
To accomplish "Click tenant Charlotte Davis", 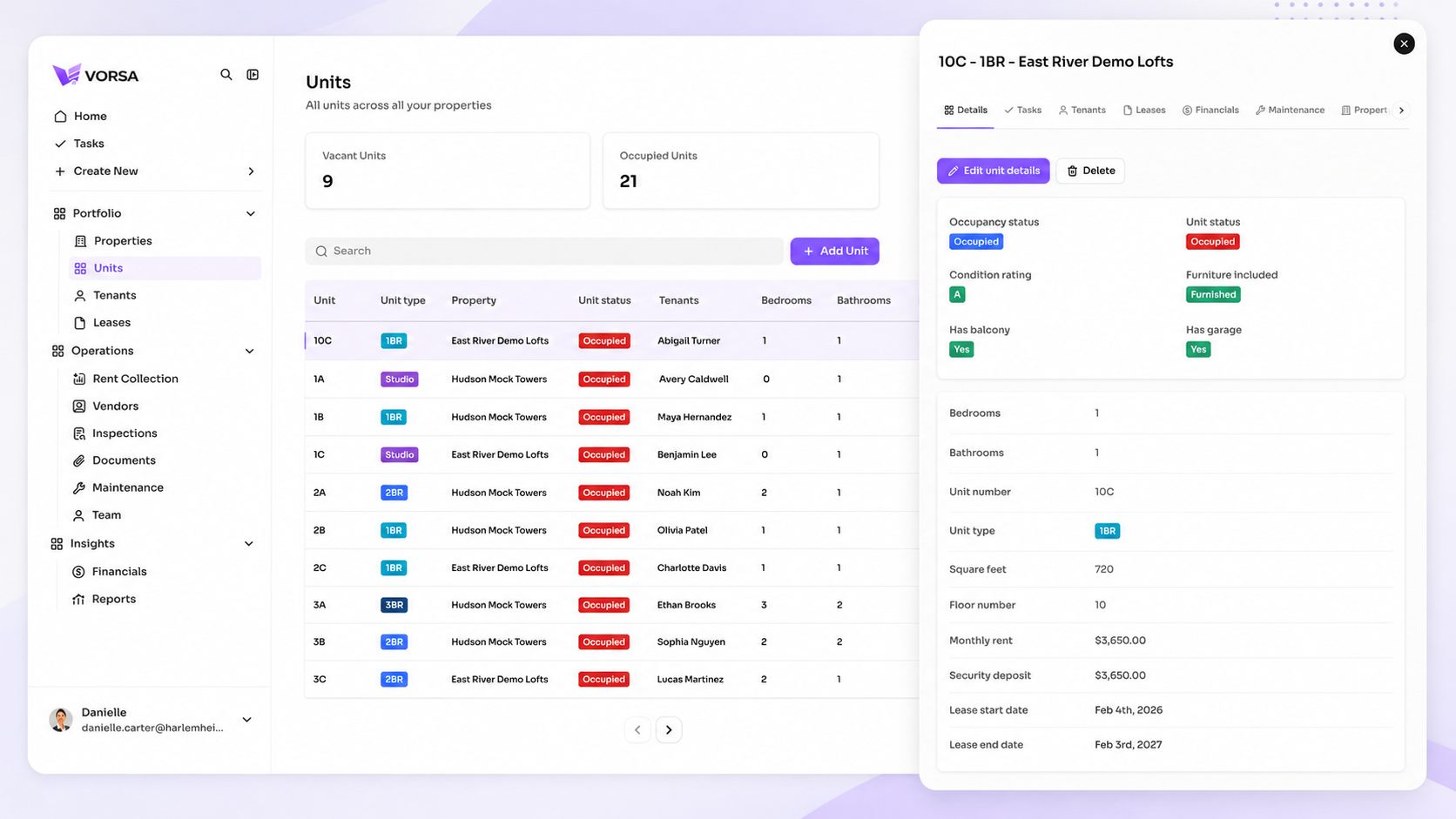I will click(x=691, y=567).
